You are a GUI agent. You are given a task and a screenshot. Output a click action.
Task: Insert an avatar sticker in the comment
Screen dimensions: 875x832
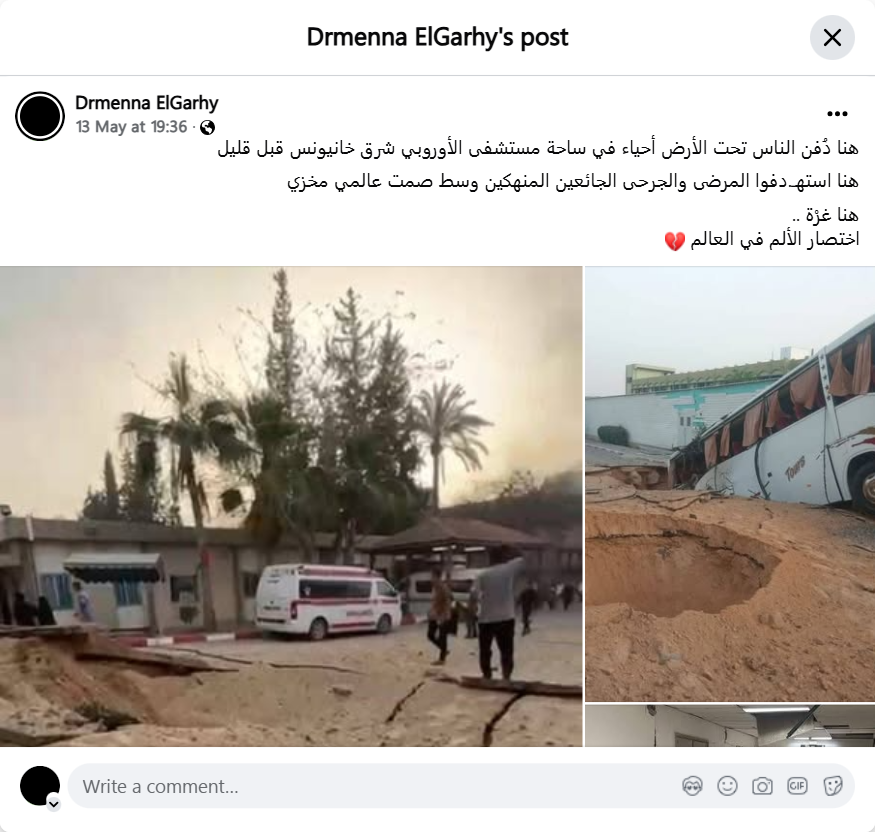[692, 786]
